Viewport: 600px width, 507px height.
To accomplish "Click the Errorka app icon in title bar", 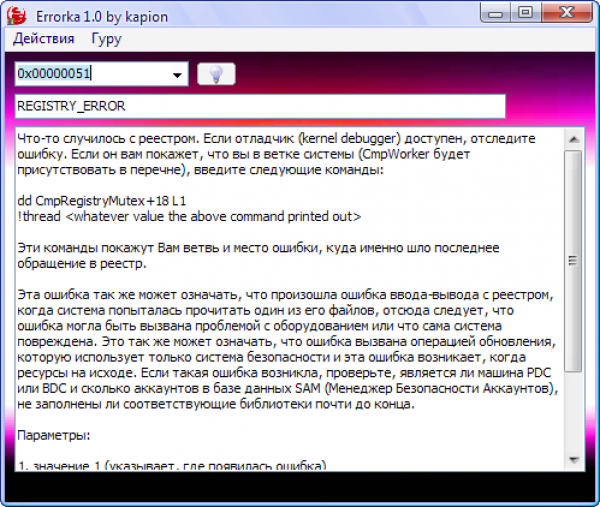I will tap(16, 16).
